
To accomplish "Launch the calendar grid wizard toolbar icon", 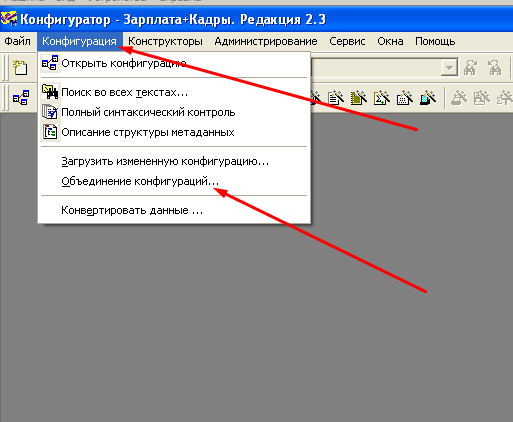I will pyautogui.click(x=405, y=98).
